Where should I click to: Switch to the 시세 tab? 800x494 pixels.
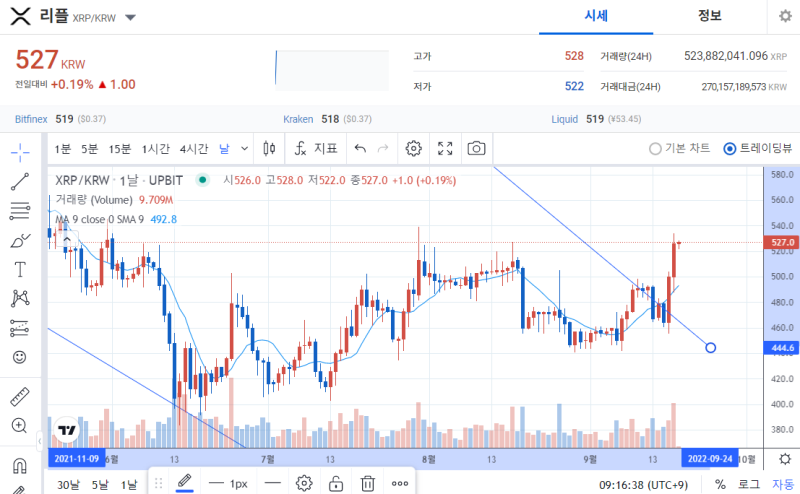point(596,16)
